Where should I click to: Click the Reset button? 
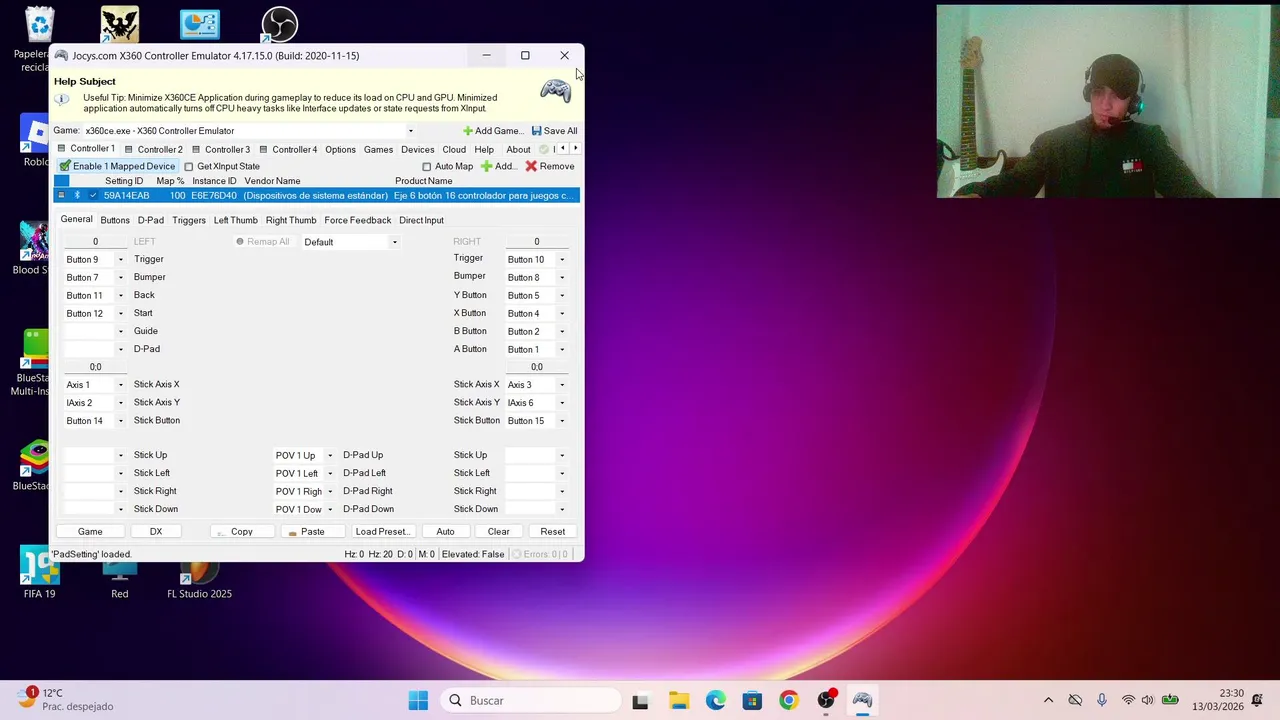(552, 532)
